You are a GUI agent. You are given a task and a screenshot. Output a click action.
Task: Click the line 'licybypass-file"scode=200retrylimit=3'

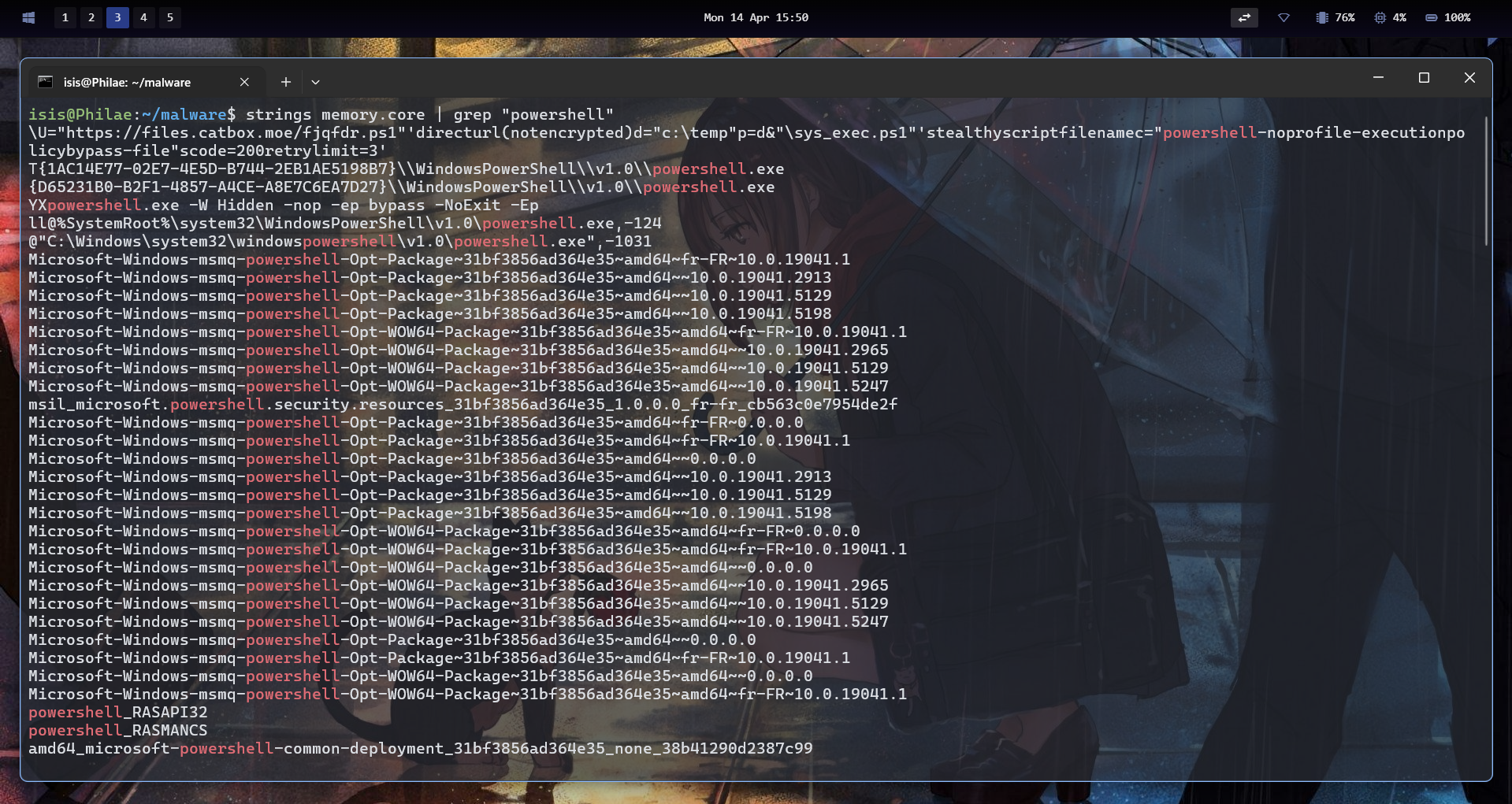(208, 151)
